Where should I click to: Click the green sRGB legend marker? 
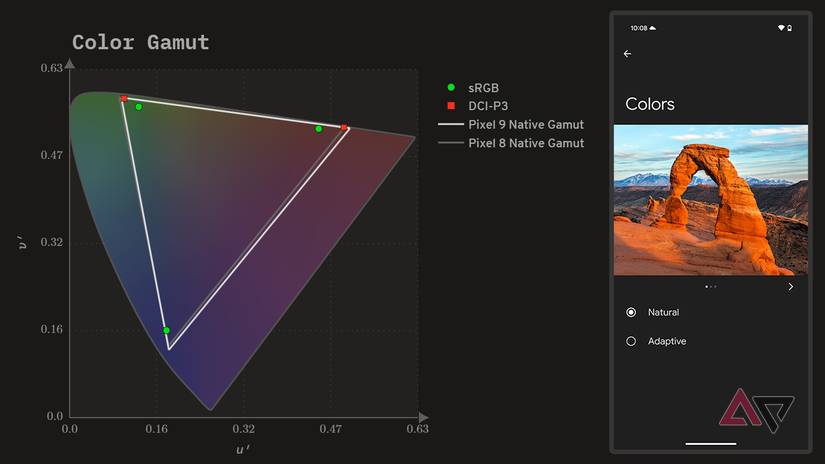[451, 87]
